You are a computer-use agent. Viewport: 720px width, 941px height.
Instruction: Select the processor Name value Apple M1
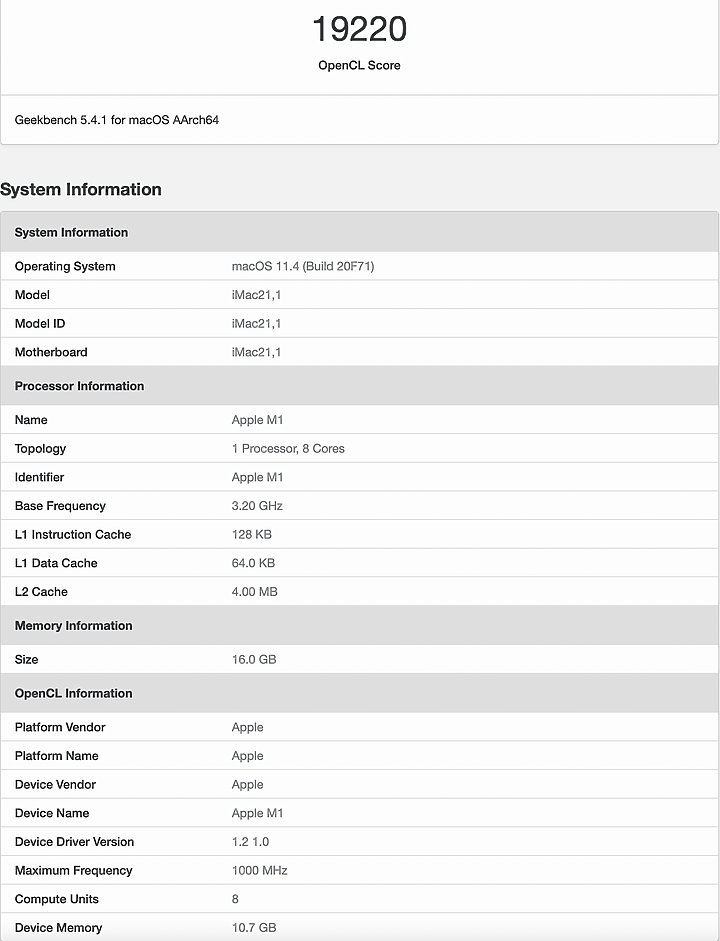(x=257, y=420)
